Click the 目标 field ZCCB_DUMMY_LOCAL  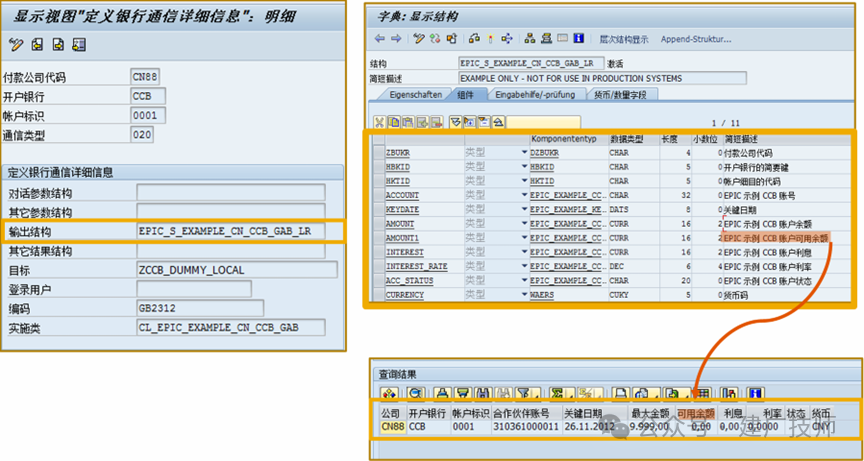point(236,270)
